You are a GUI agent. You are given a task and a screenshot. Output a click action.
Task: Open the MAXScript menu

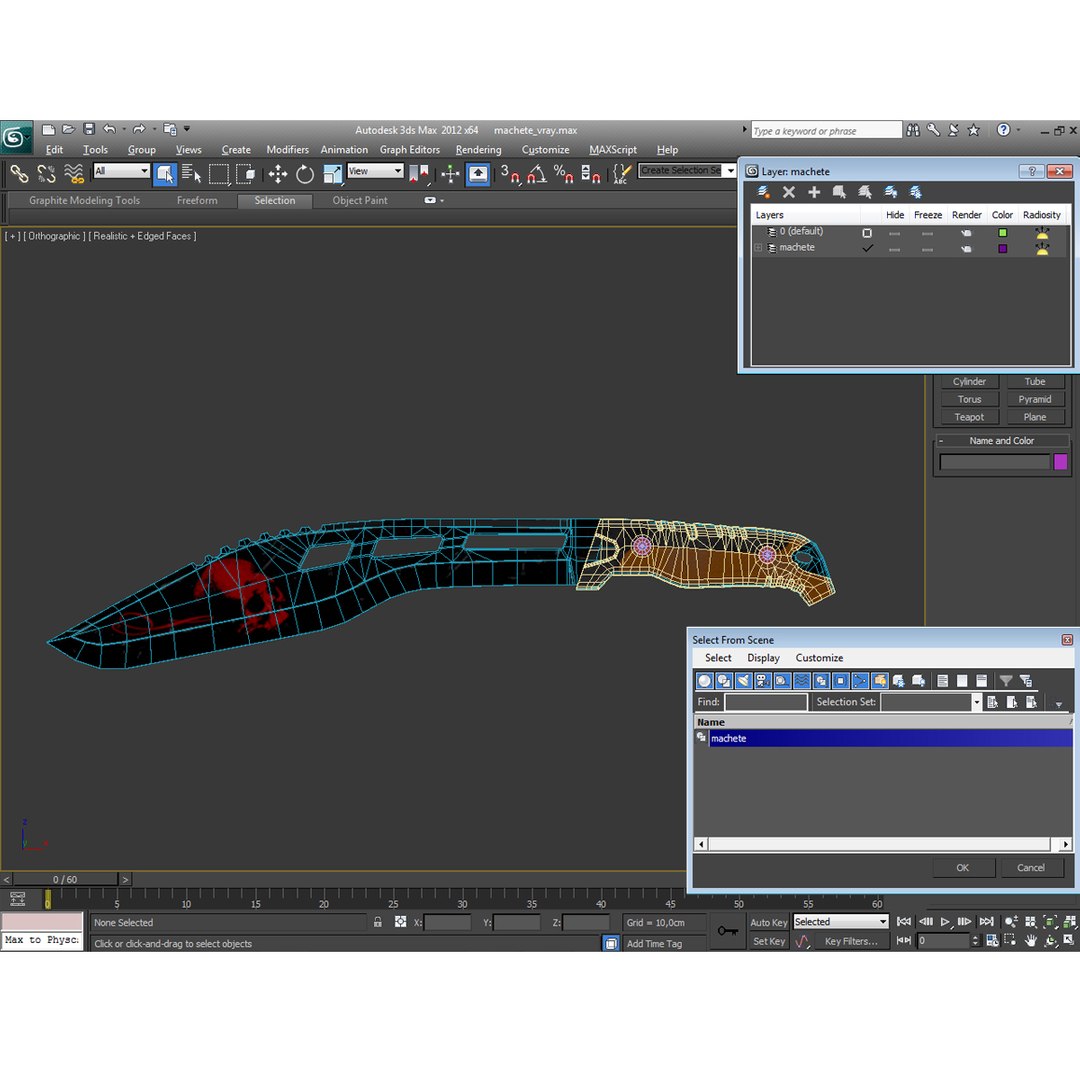point(612,149)
